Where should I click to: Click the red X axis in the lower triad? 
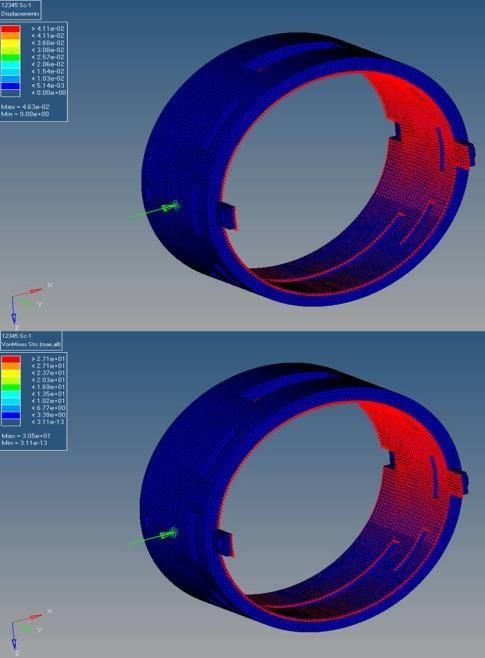click(x=29, y=618)
